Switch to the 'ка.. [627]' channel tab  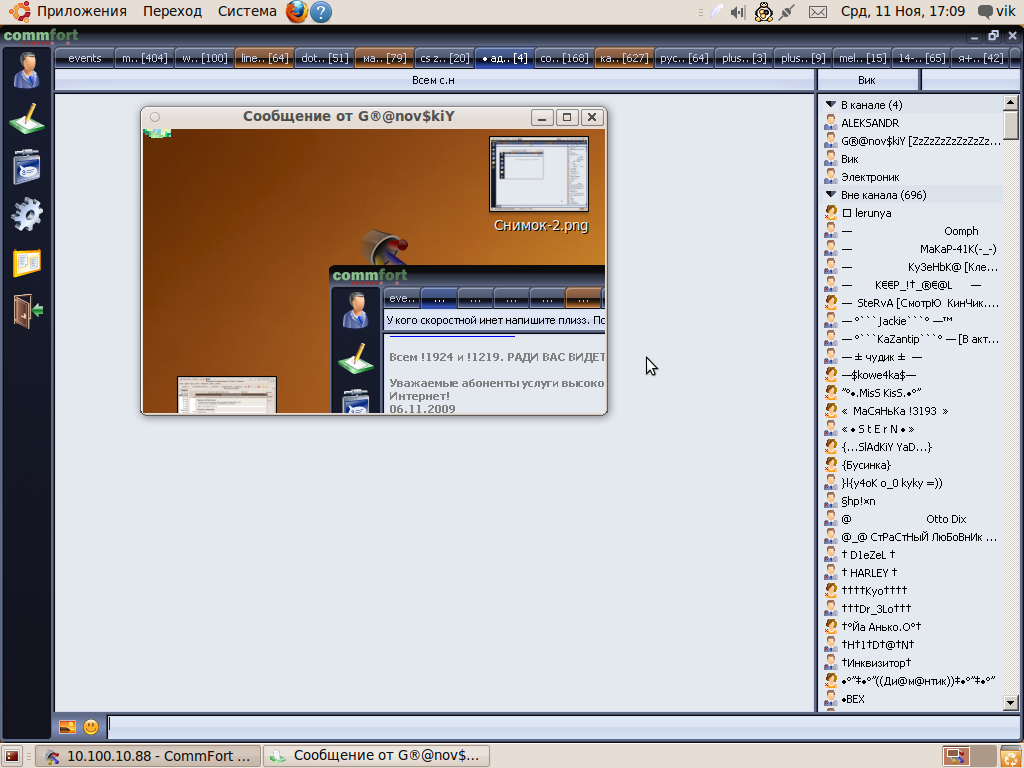tap(623, 58)
